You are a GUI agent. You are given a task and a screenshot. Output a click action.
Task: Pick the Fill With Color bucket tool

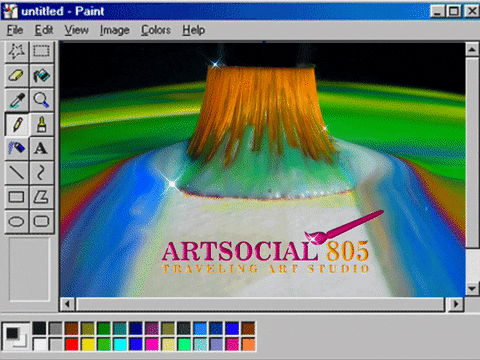tap(41, 76)
